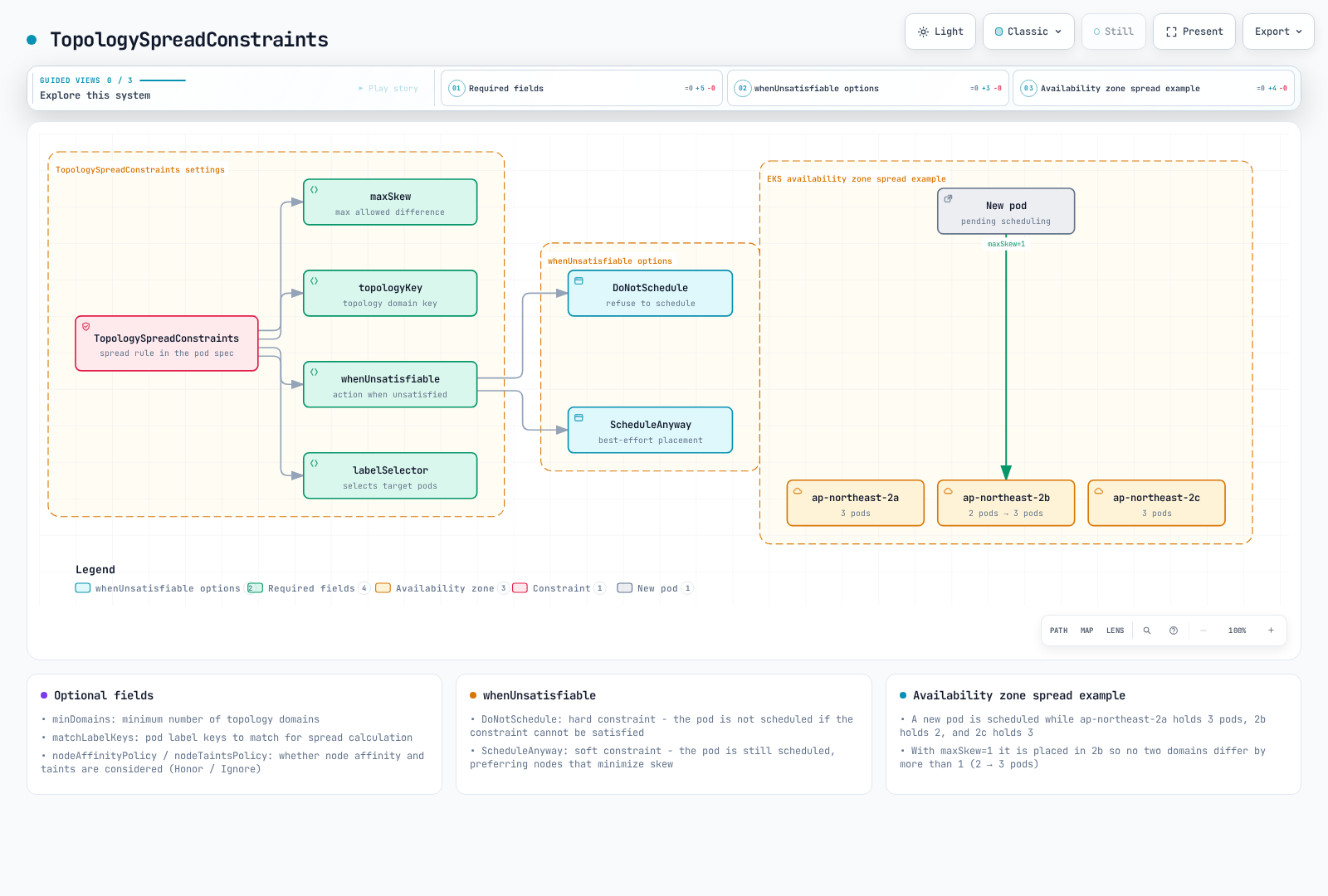Click the search magnifier icon in zoom toolbar

pos(1147,631)
